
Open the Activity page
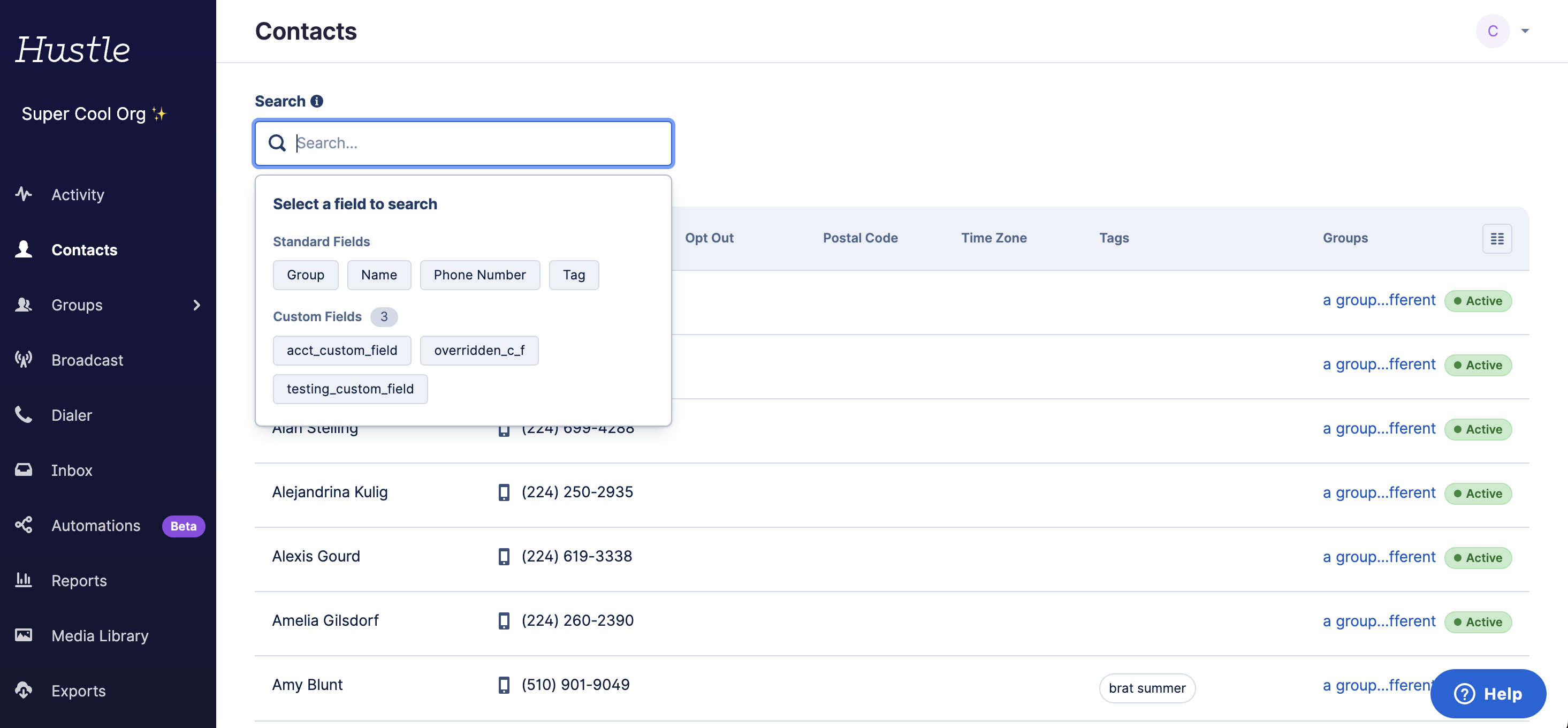tap(78, 195)
